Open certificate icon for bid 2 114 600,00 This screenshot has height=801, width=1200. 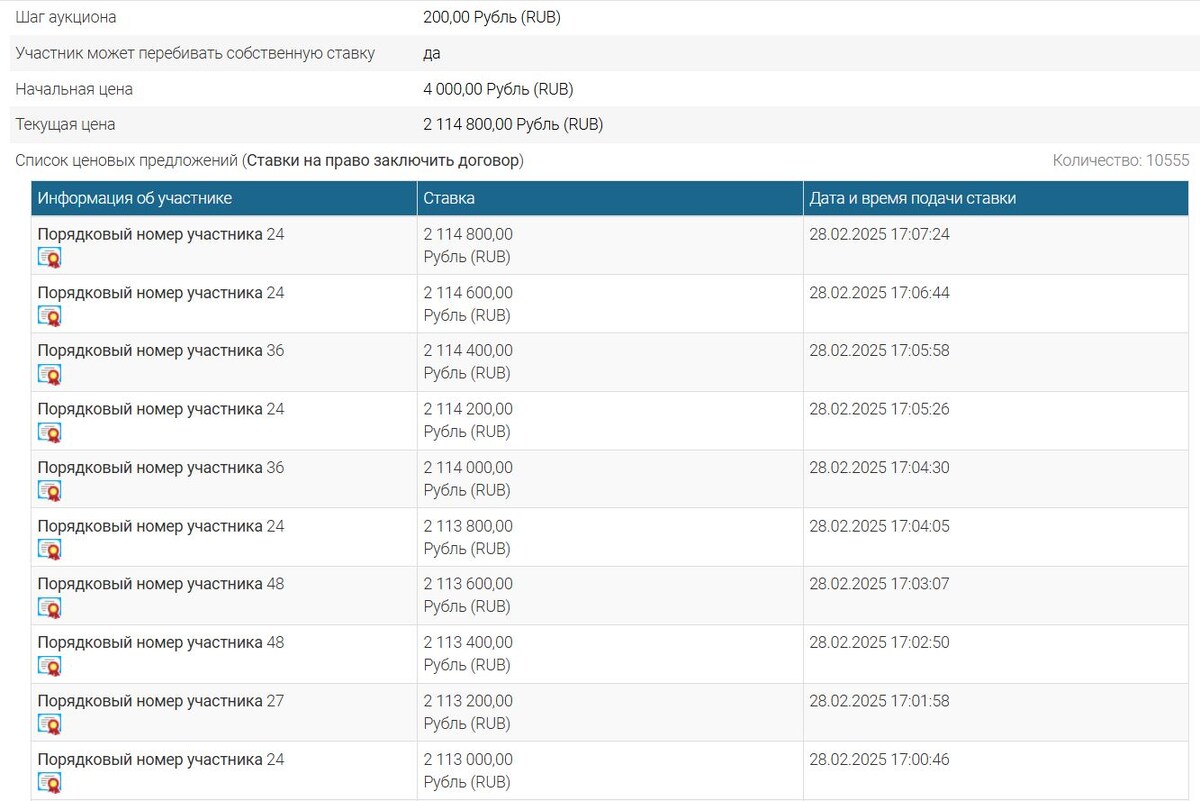click(x=49, y=315)
